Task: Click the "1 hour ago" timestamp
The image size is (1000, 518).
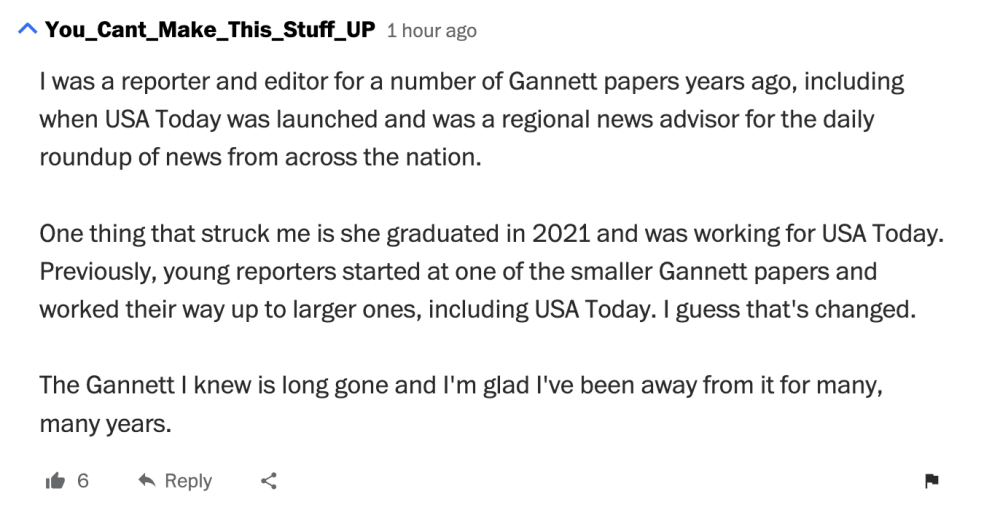Action: (432, 31)
